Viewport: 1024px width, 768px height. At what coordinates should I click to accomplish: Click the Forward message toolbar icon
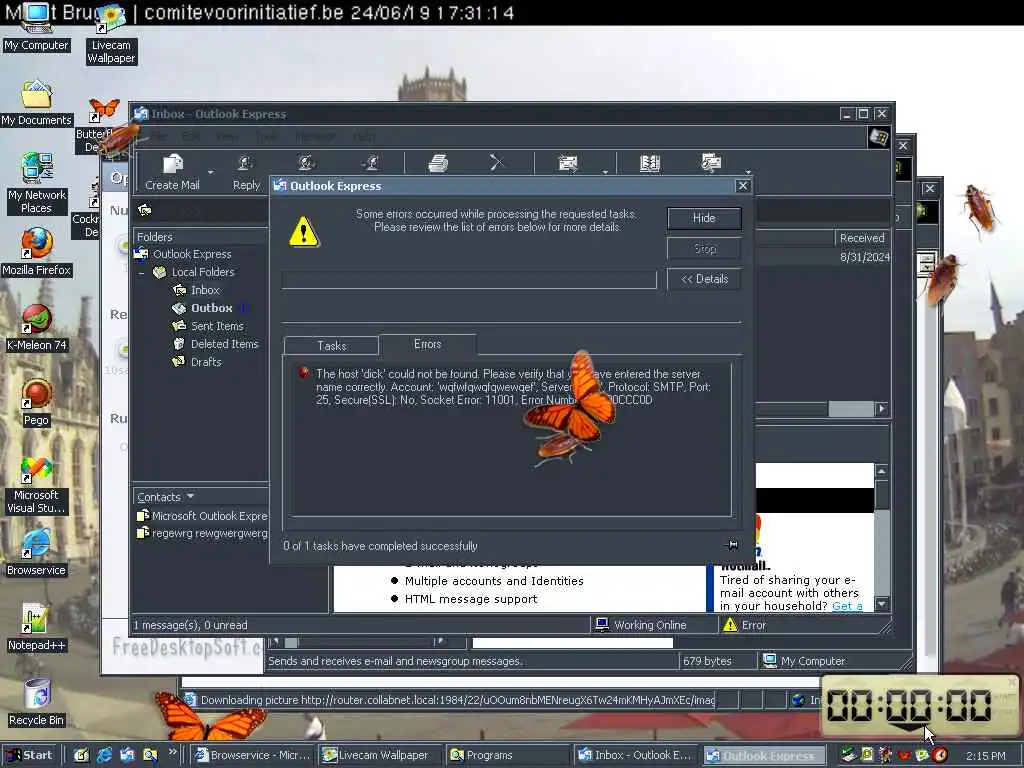[x=371, y=163]
